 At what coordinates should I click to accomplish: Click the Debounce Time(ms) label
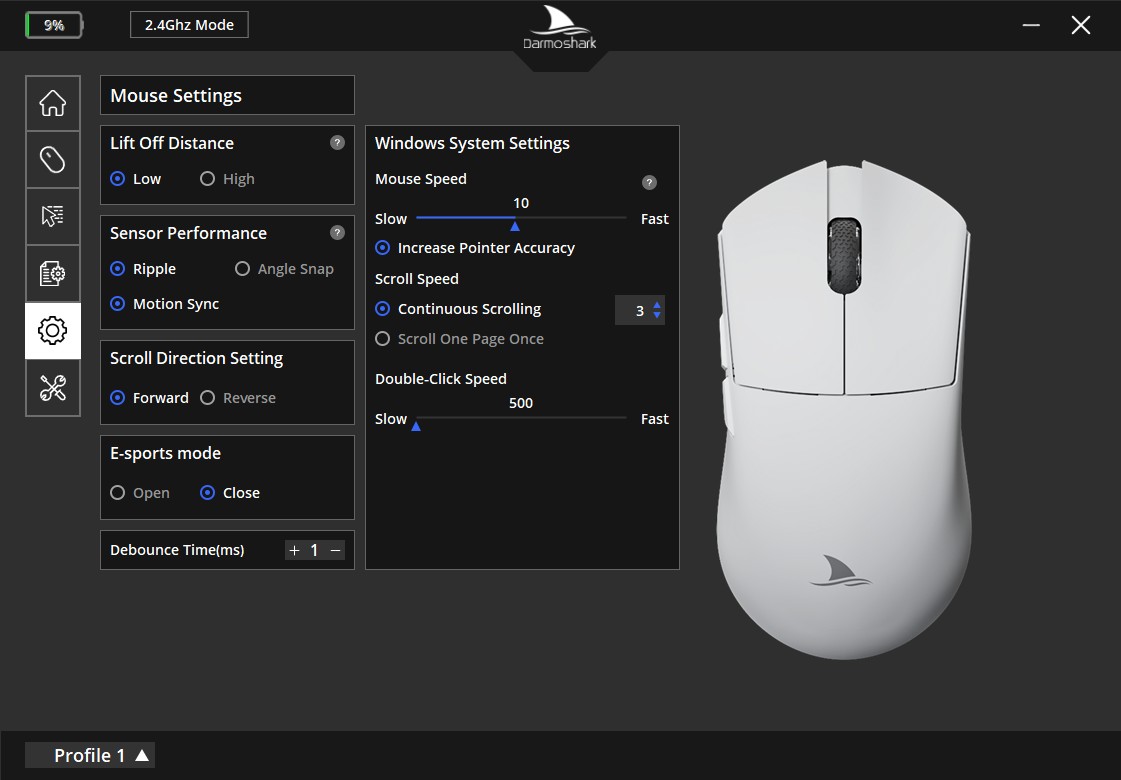[x=177, y=550]
